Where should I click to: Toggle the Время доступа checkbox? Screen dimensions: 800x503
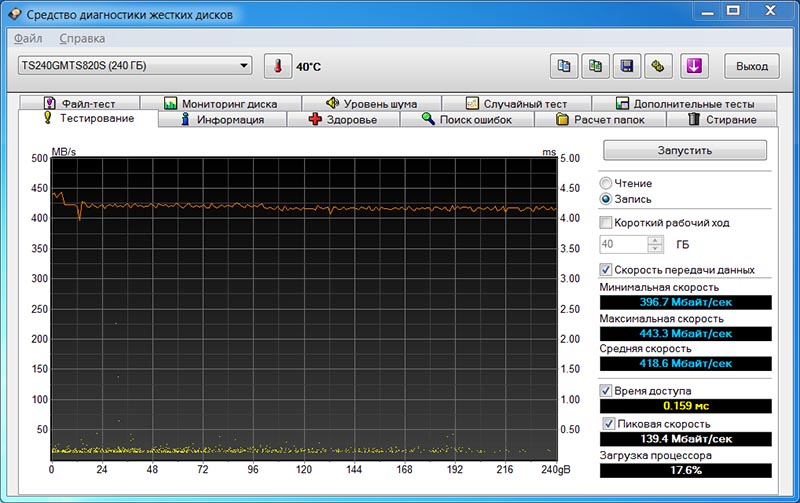point(606,391)
